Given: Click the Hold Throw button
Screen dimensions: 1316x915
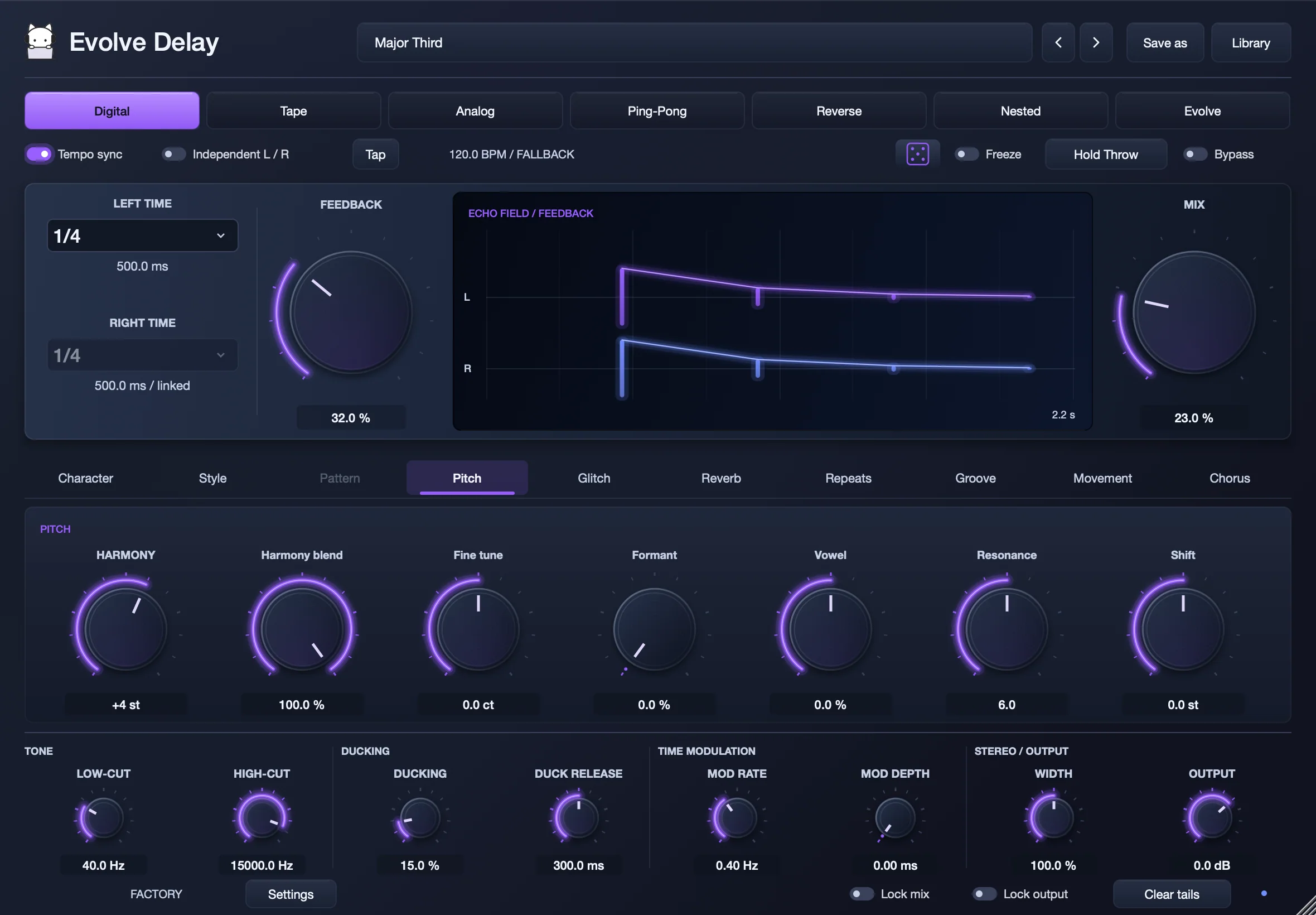Looking at the screenshot, I should click(x=1106, y=154).
